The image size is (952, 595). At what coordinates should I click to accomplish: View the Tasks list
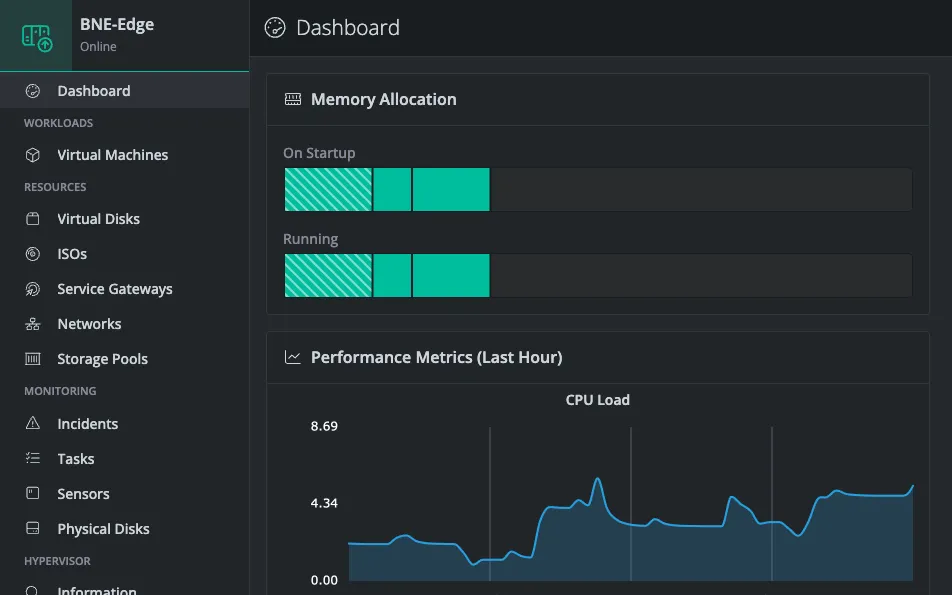click(x=124, y=458)
